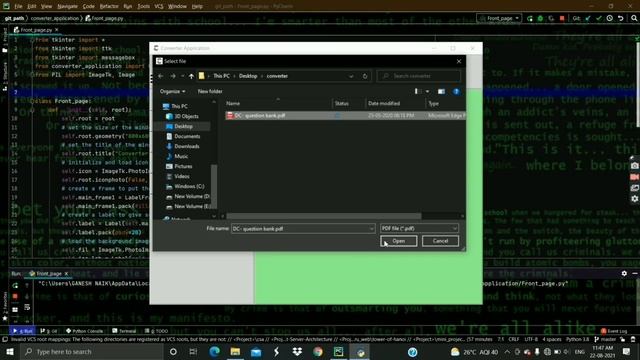The width and height of the screenshot is (640, 360).
Task: Select Downloads in navigation pane
Action: (187, 147)
